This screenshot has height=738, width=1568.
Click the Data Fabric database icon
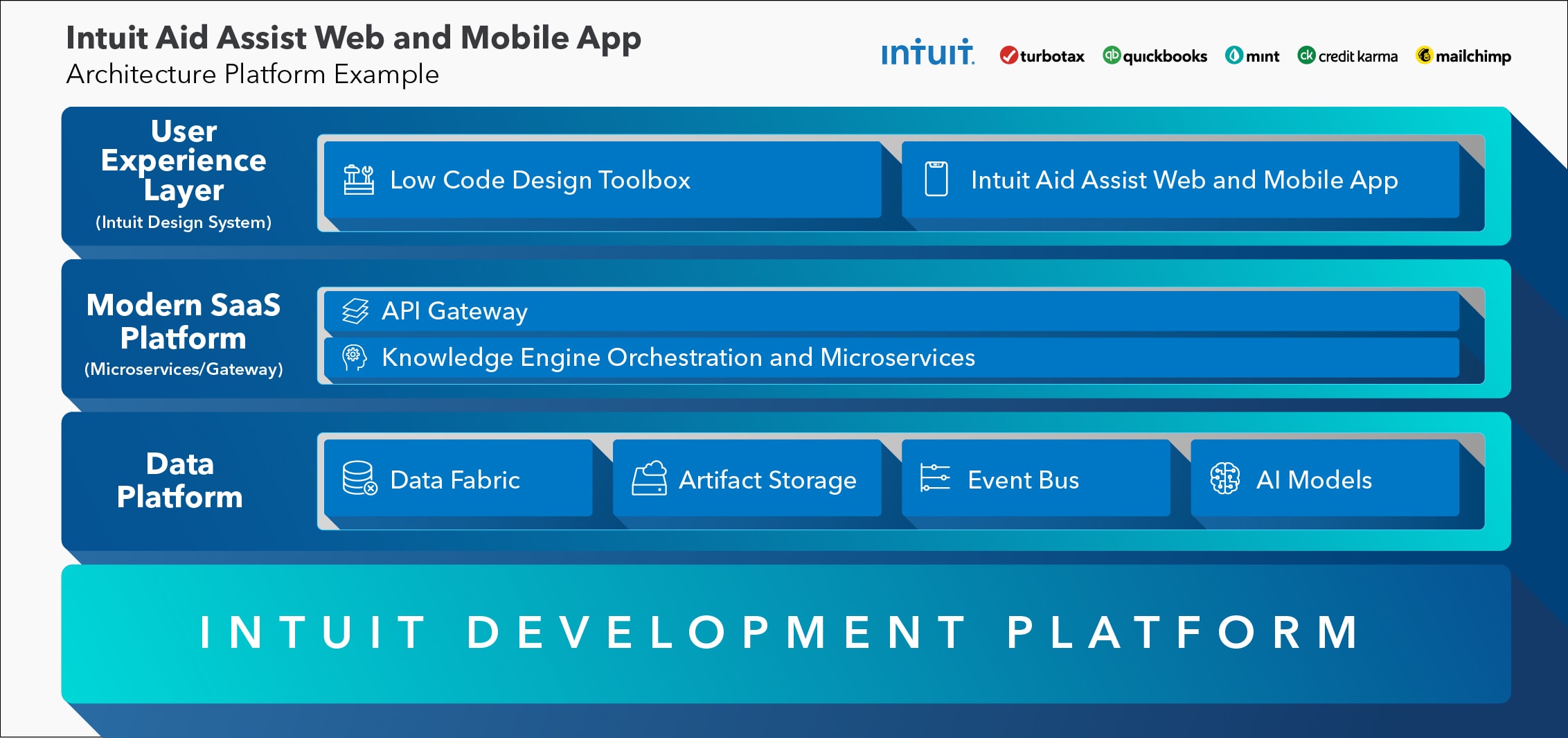tap(359, 479)
